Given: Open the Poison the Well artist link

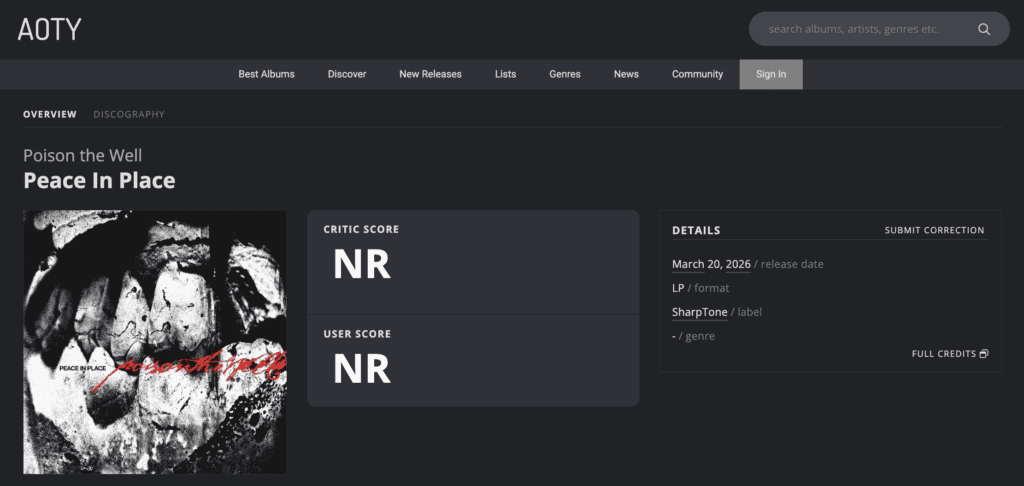Looking at the screenshot, I should tap(83, 156).
